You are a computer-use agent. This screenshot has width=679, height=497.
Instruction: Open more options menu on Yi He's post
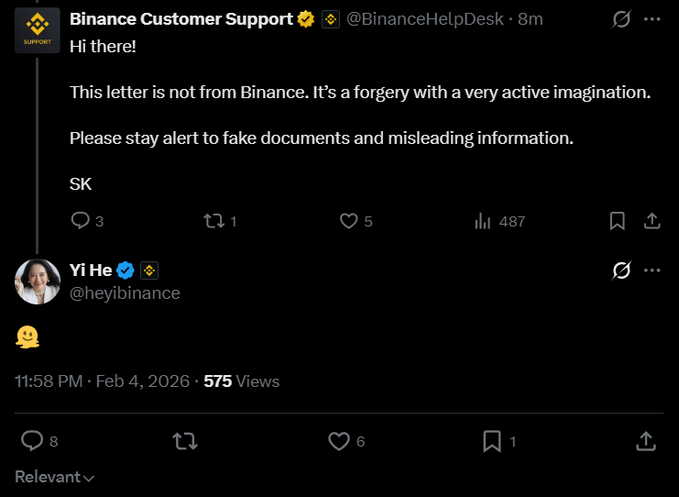click(652, 271)
